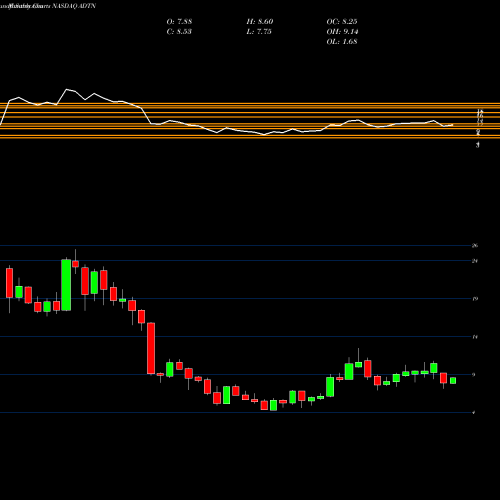Select the "OH: 9.14" readout
This screenshot has height=500, width=500.
[342, 32]
